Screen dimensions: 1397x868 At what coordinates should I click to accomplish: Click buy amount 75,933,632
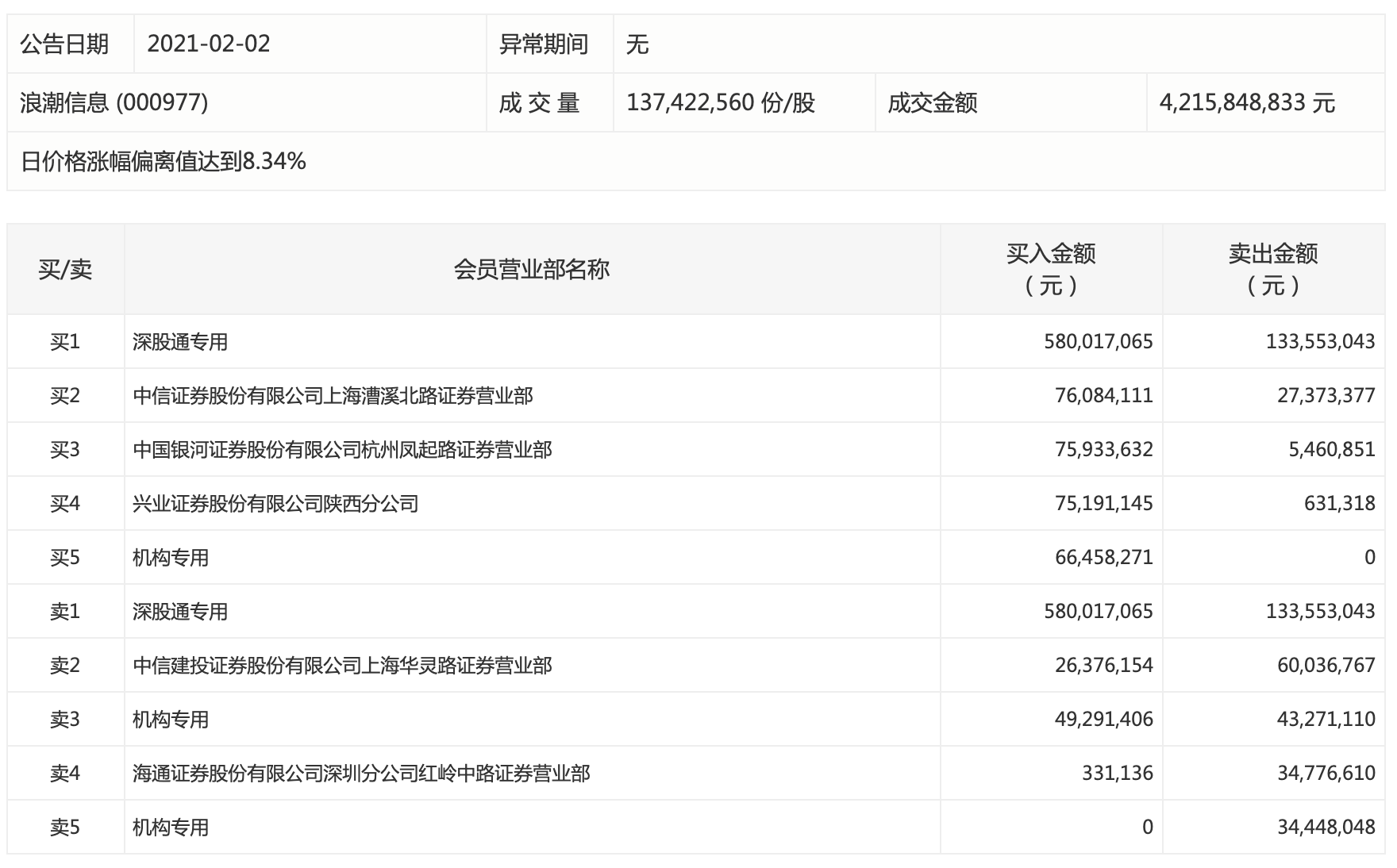tap(1104, 449)
